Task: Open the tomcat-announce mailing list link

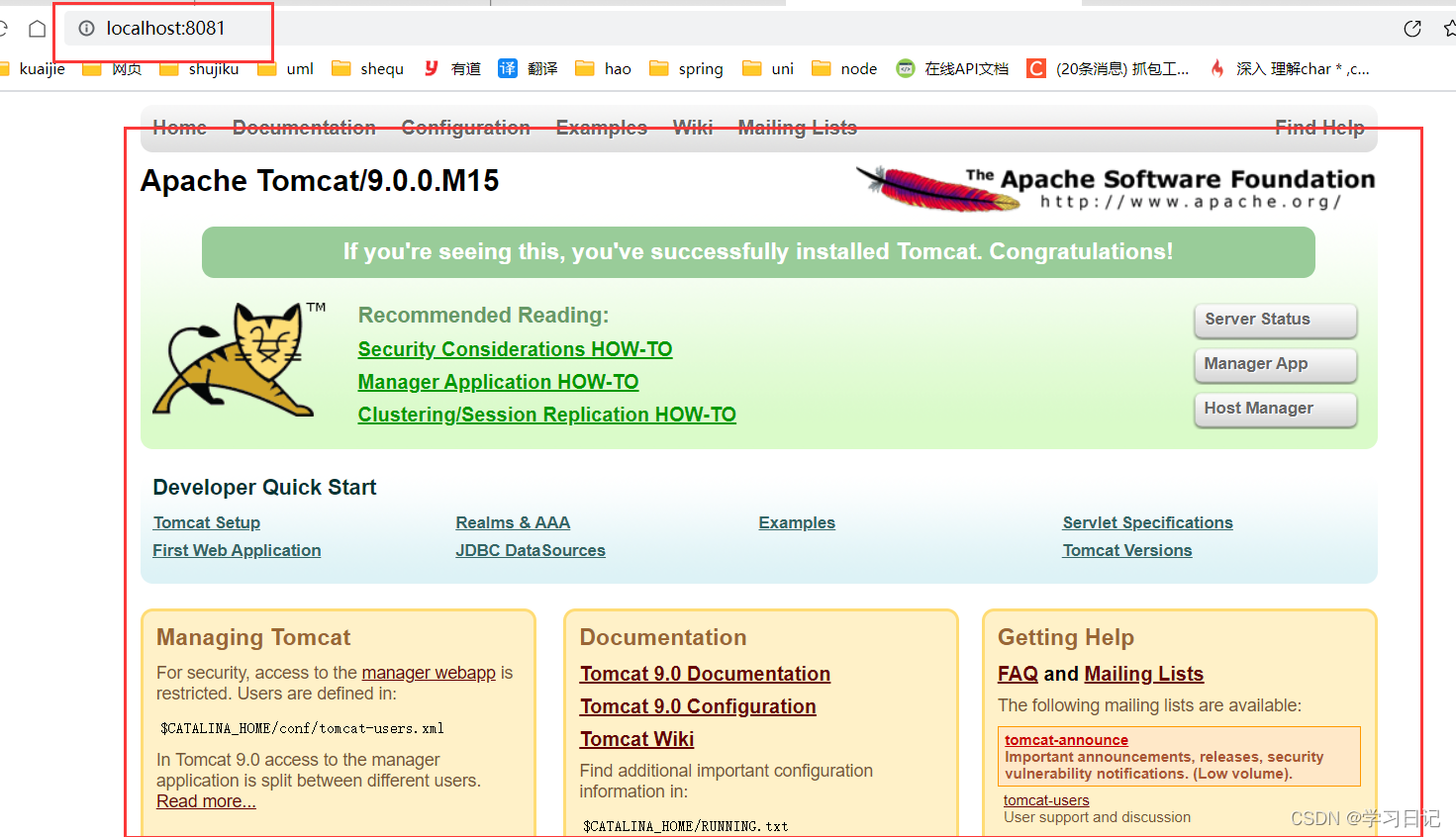Action: click(1066, 740)
